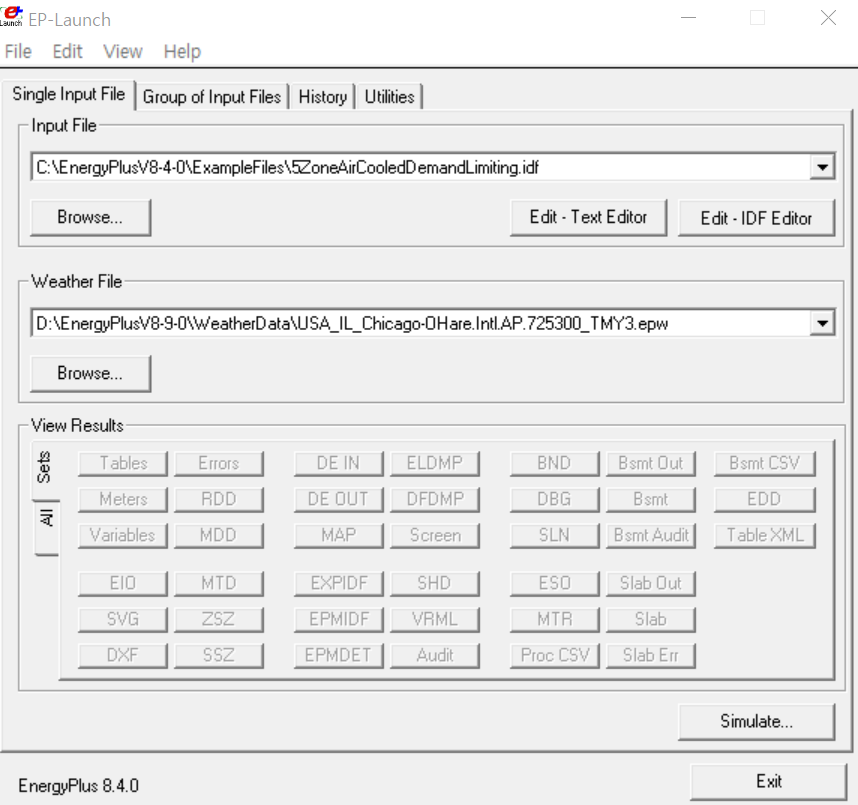
Task: Click the EXPIDF results button
Action: pyautogui.click(x=338, y=583)
